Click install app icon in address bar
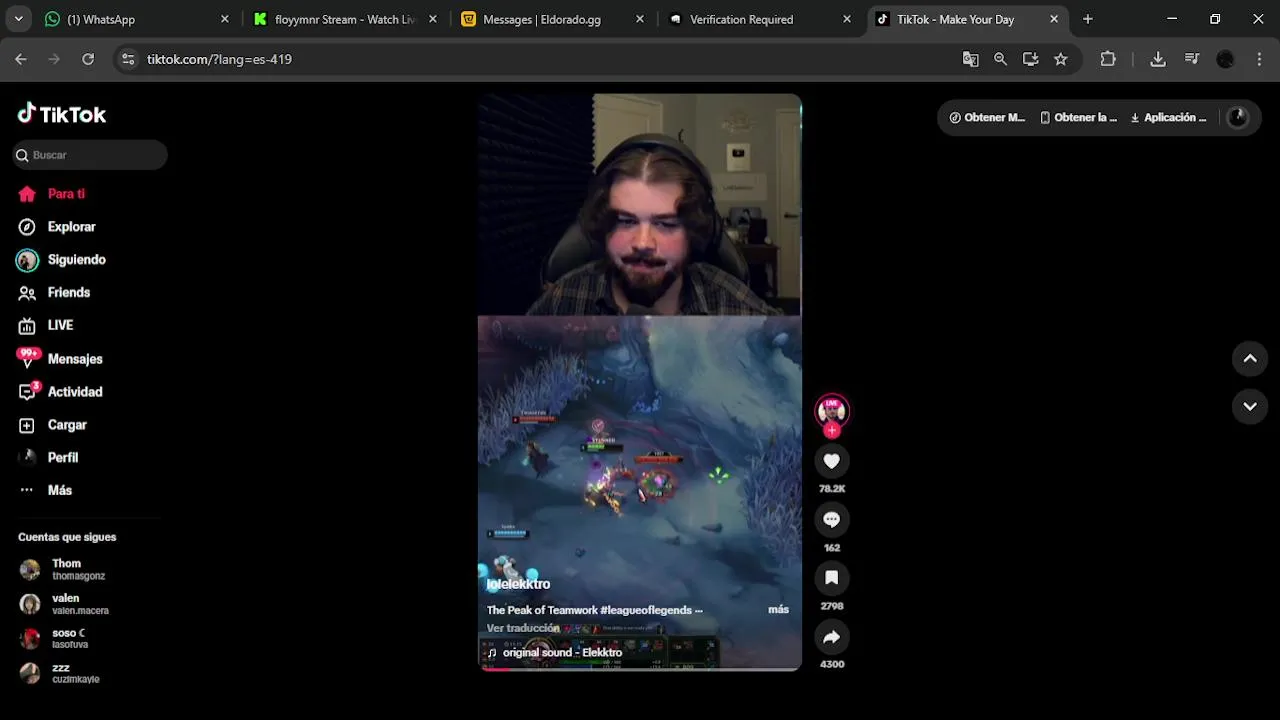The image size is (1280, 720). [1031, 59]
